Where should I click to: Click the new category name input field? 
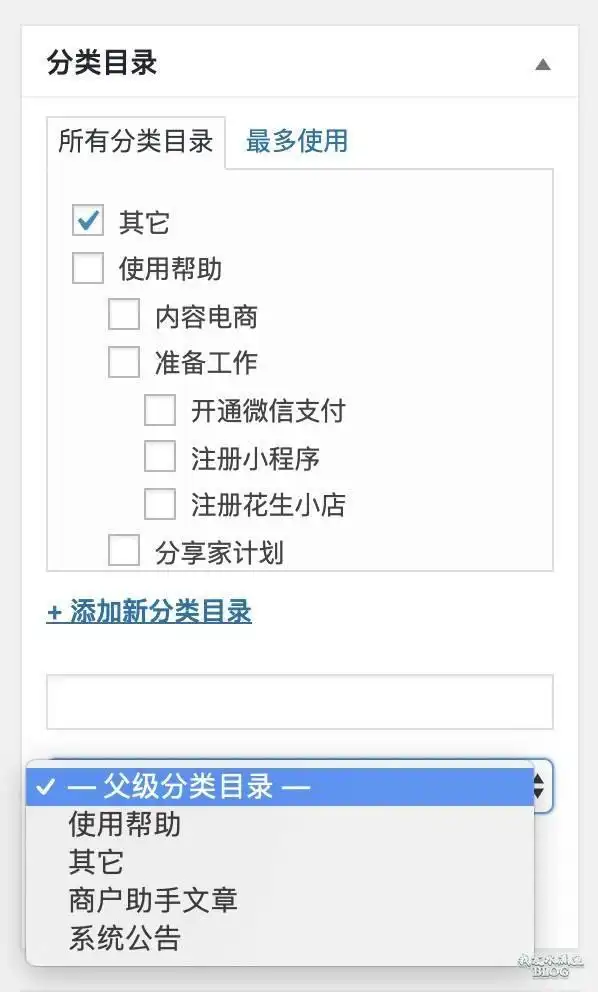click(x=298, y=701)
